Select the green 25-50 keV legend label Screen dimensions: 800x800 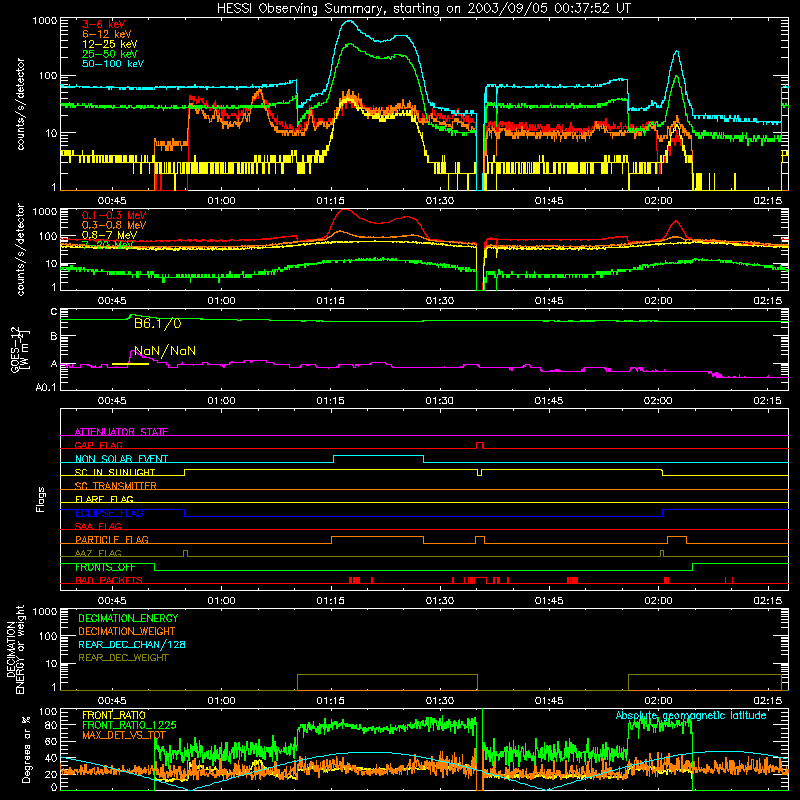point(109,54)
